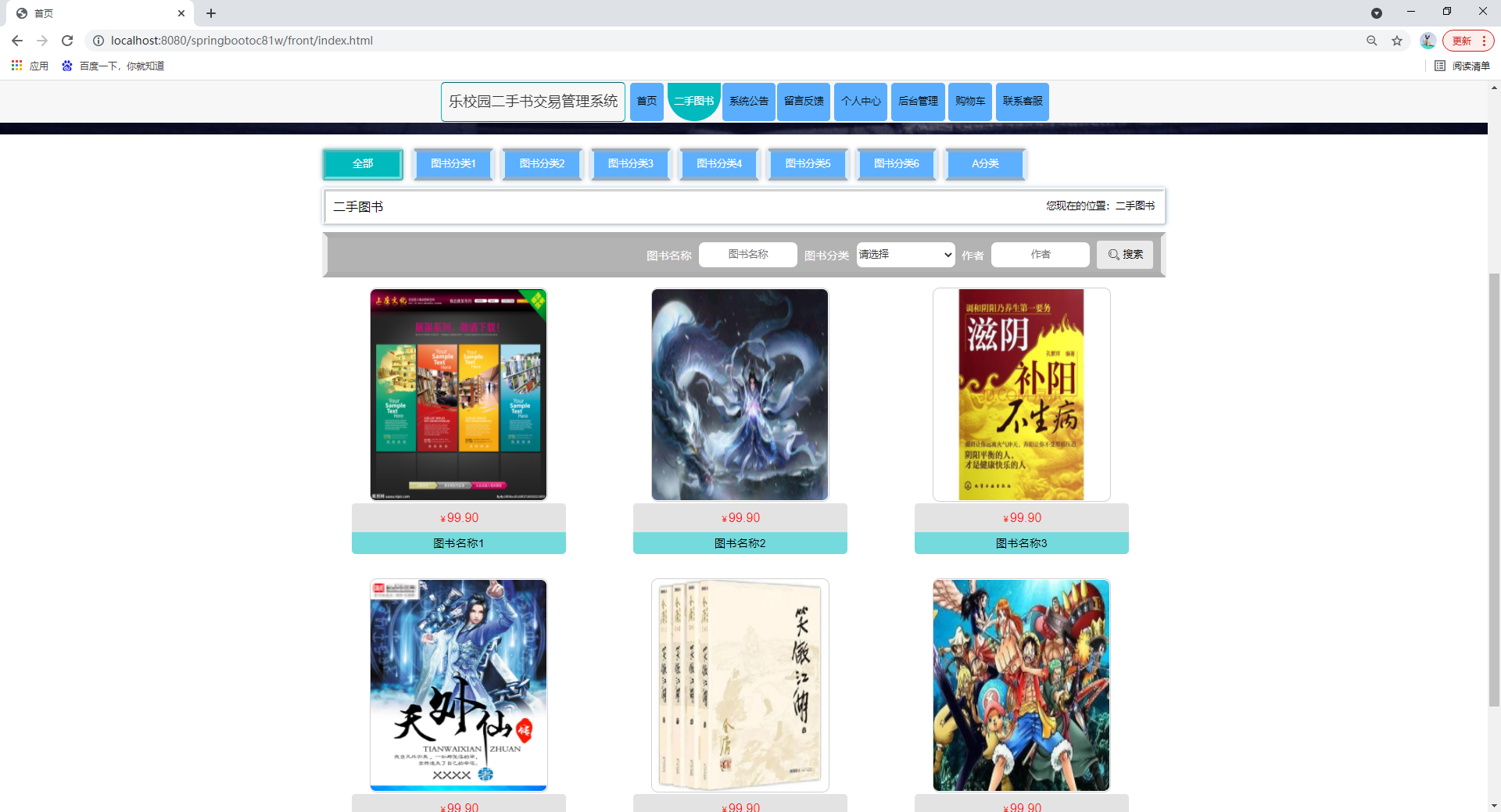The height and width of the screenshot is (812, 1501).
Task: Click the ¥99.90 price above 图书名称2
Action: (740, 518)
